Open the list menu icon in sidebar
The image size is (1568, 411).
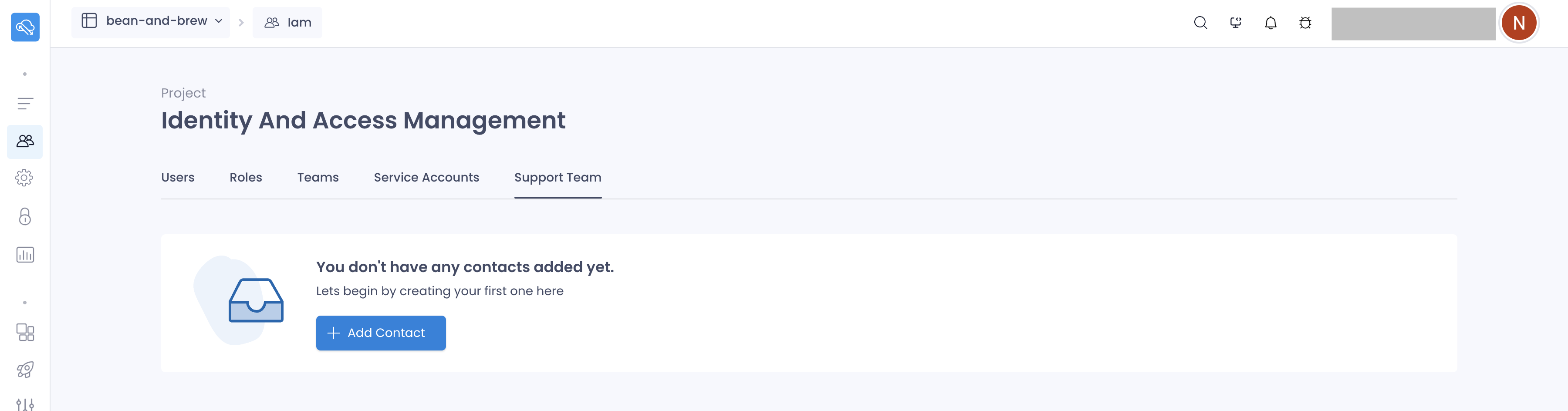(25, 104)
